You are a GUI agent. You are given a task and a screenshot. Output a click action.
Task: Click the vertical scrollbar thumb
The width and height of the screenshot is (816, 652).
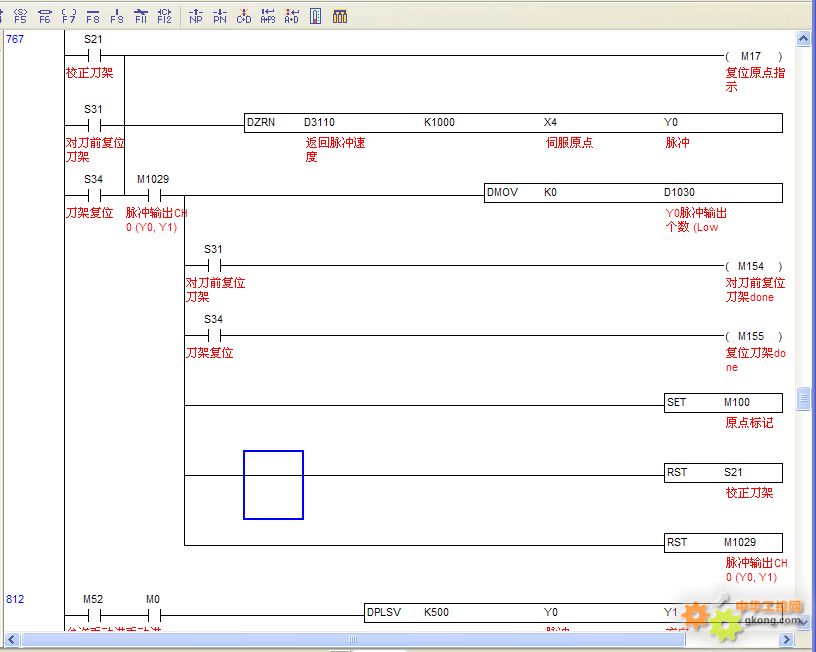pos(803,398)
